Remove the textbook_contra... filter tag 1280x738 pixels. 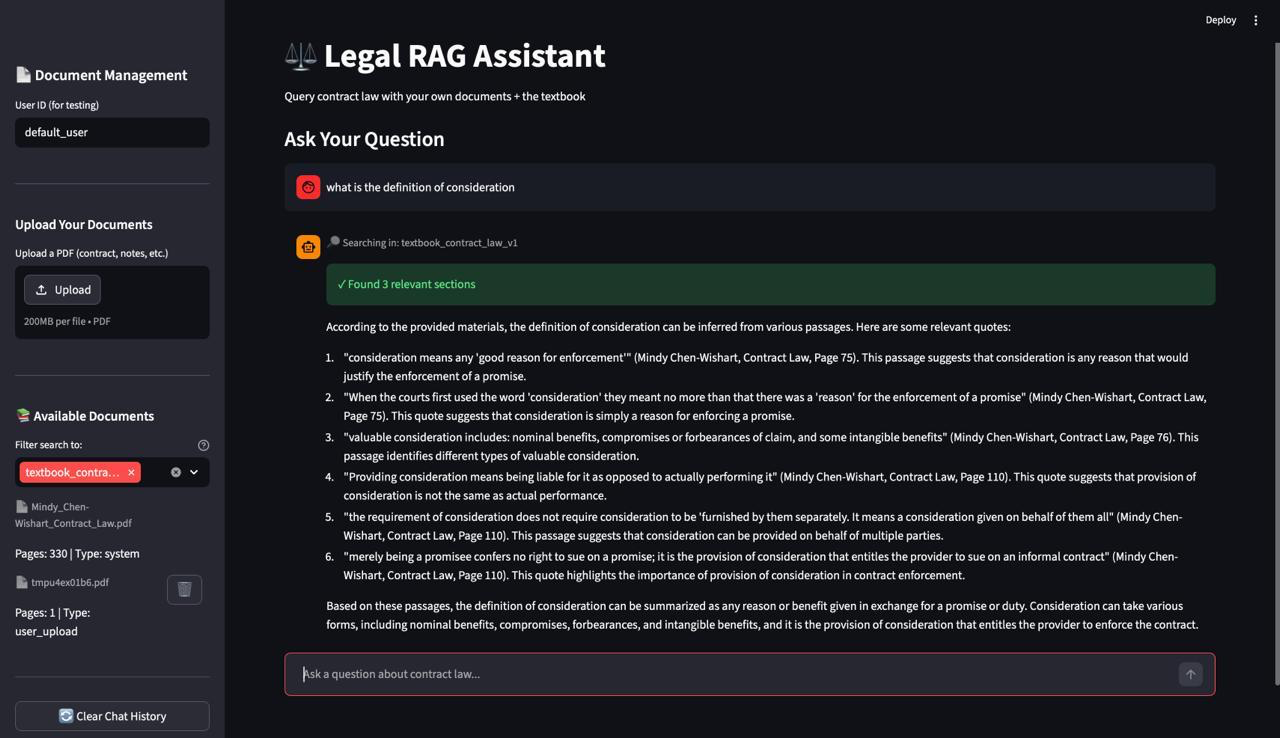click(x=131, y=472)
